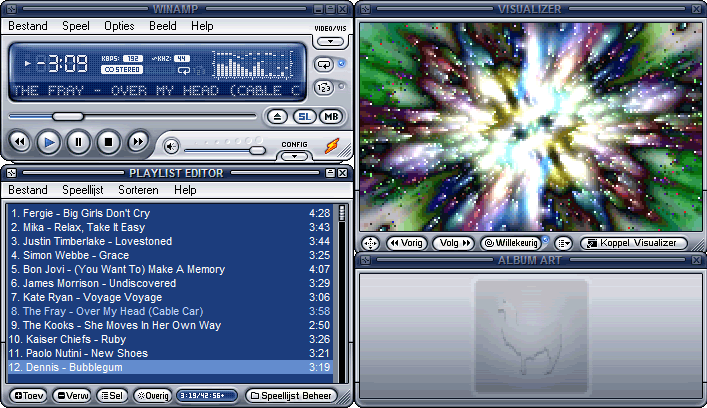Click the Sel selection button
The height and width of the screenshot is (408, 707).
coord(112,396)
